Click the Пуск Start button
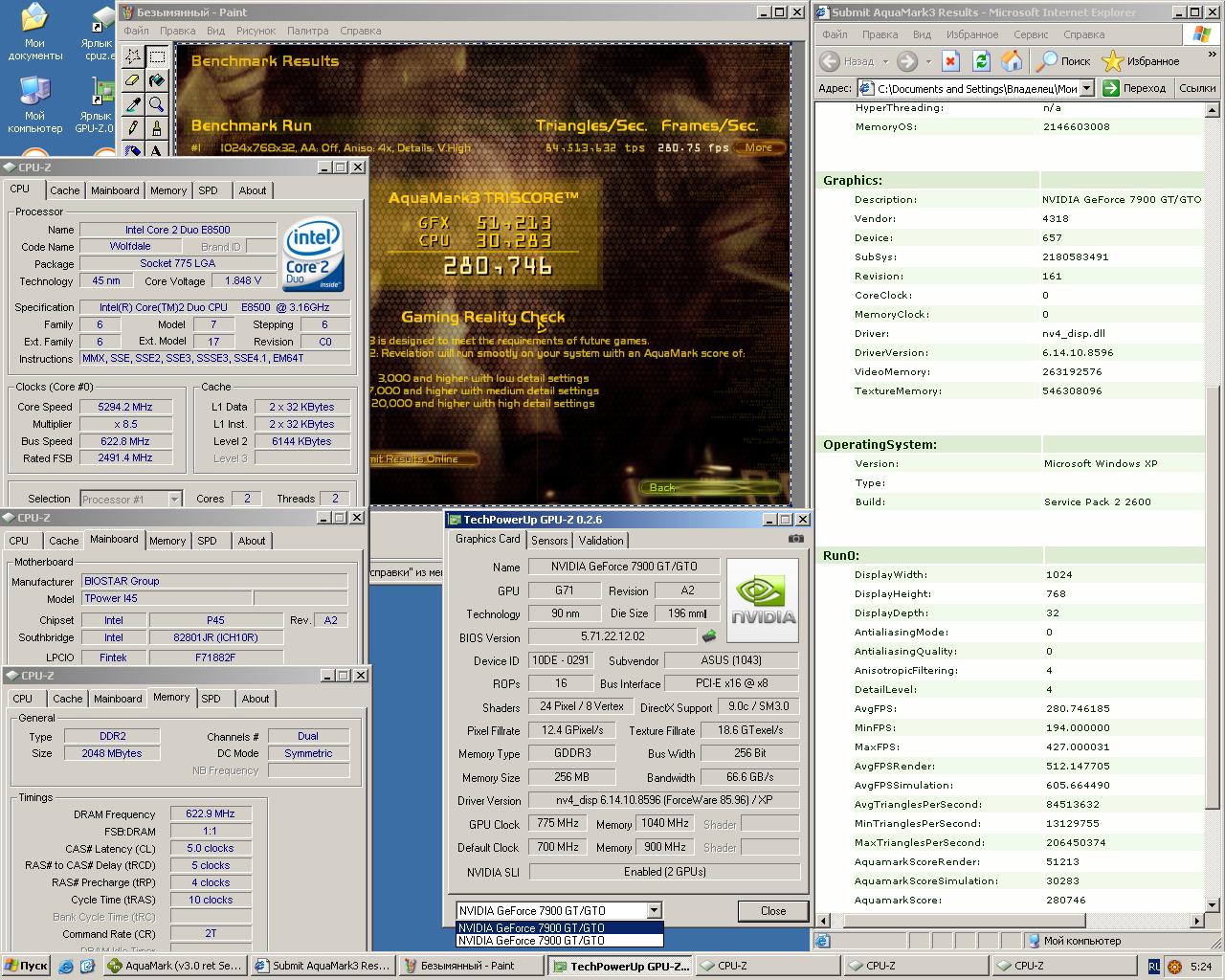This screenshot has width=1225, height=980. click(x=26, y=966)
